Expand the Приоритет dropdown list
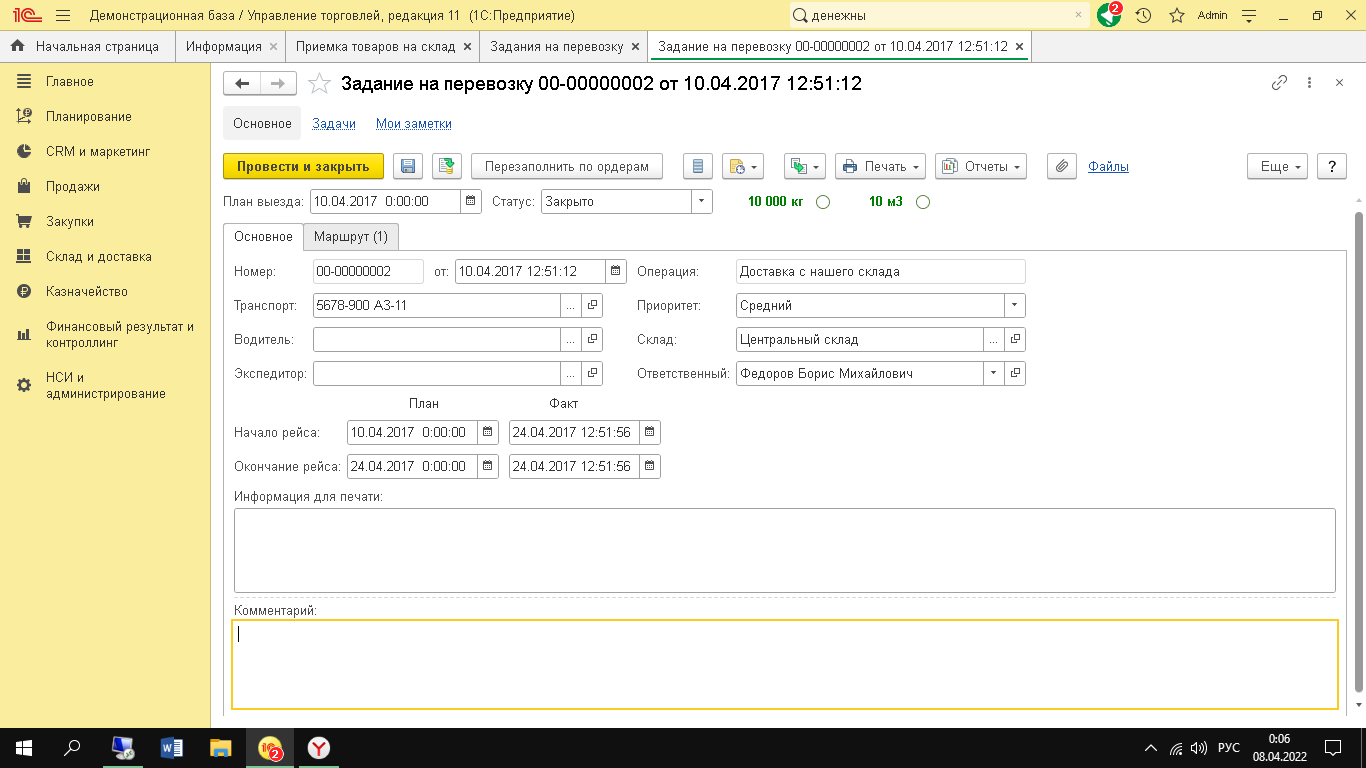This screenshot has width=1366, height=768. 1014,305
